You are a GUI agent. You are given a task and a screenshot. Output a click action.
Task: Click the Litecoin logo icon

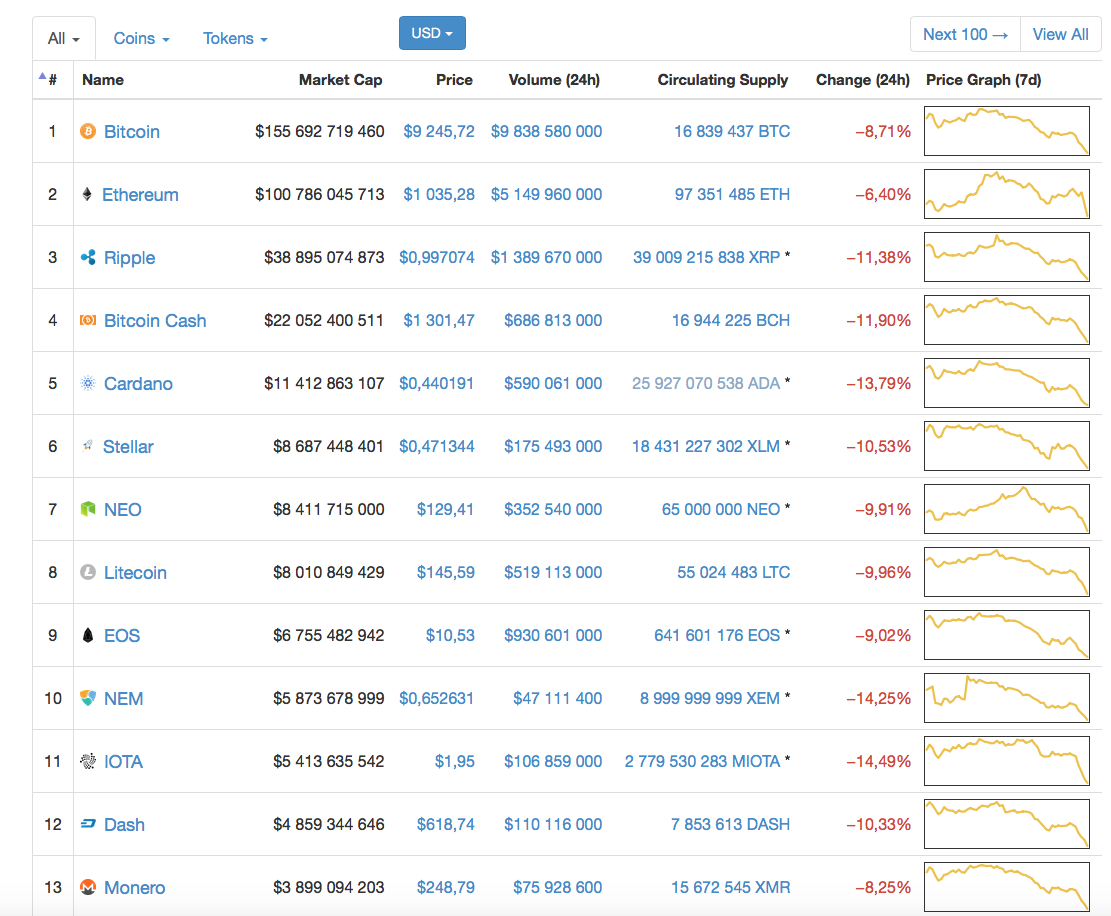click(x=88, y=572)
